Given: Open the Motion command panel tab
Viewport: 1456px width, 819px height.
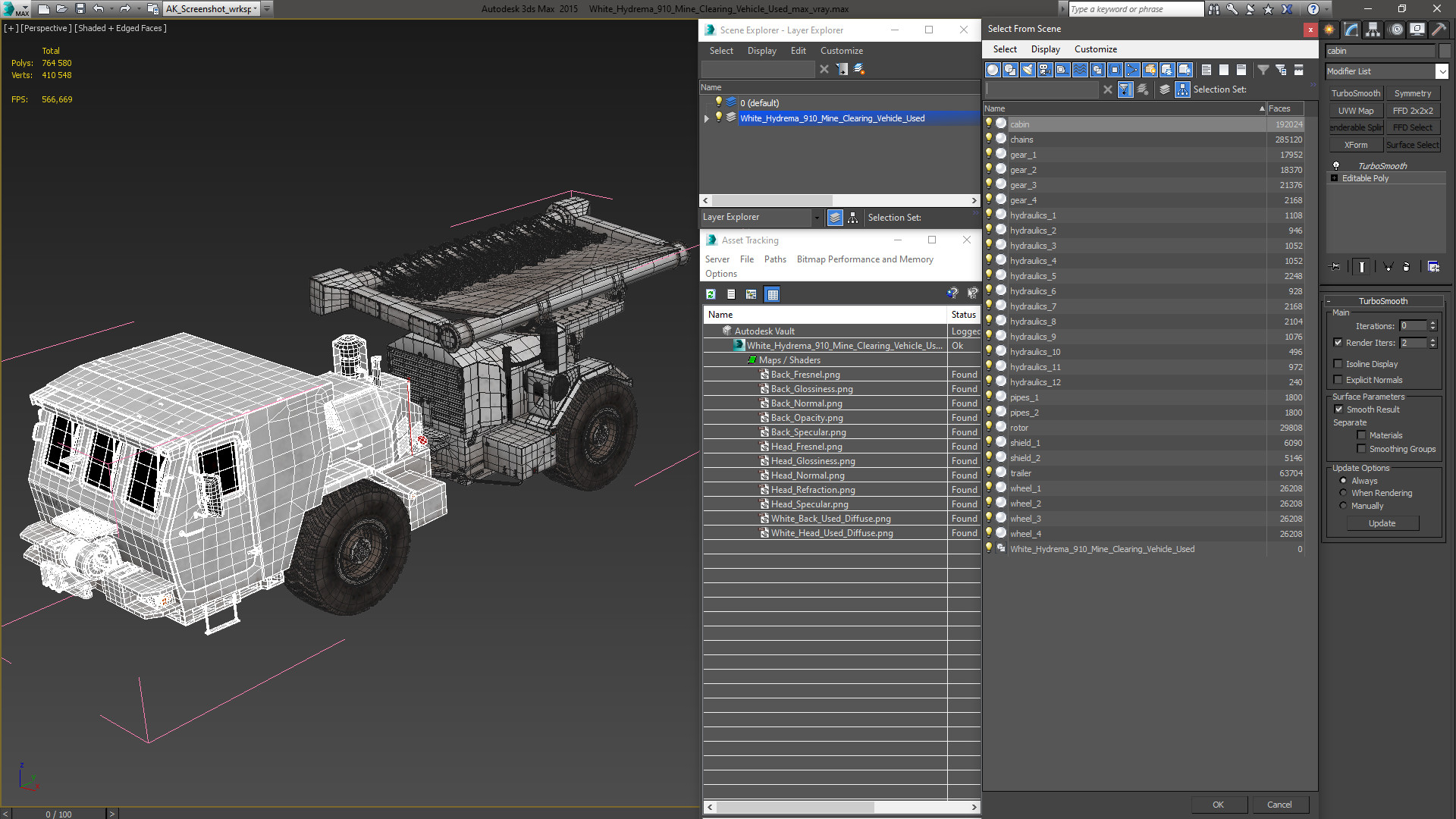Looking at the screenshot, I should point(1396,30).
